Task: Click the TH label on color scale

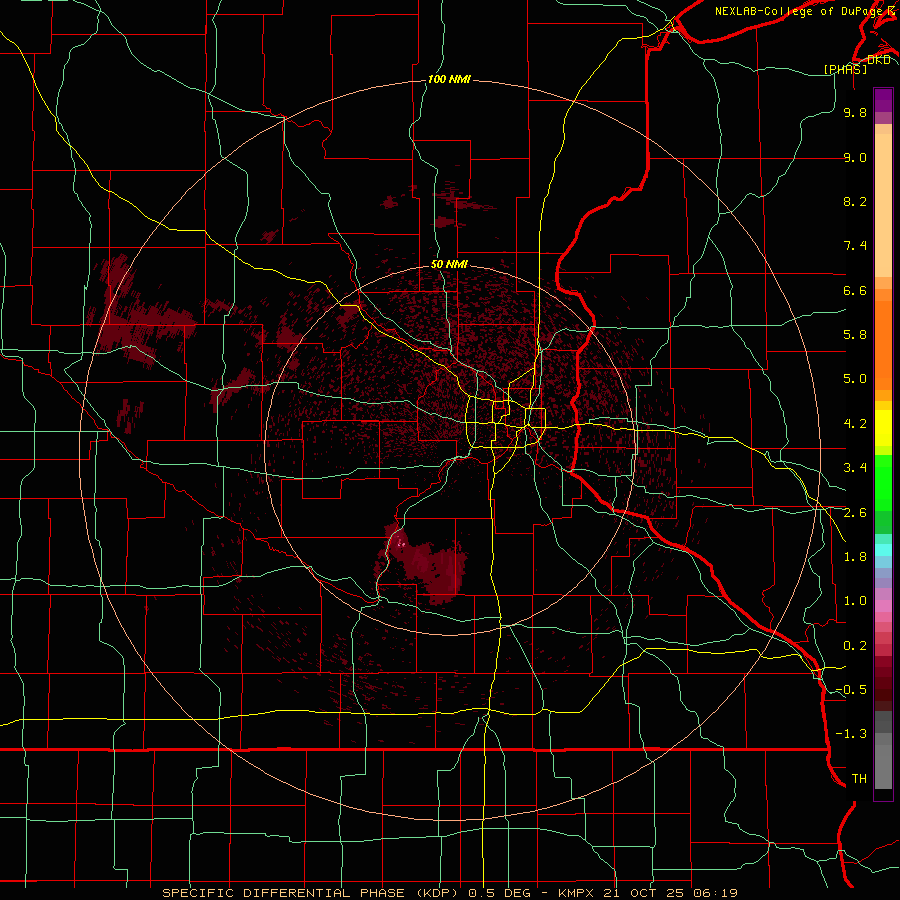Action: (x=859, y=779)
